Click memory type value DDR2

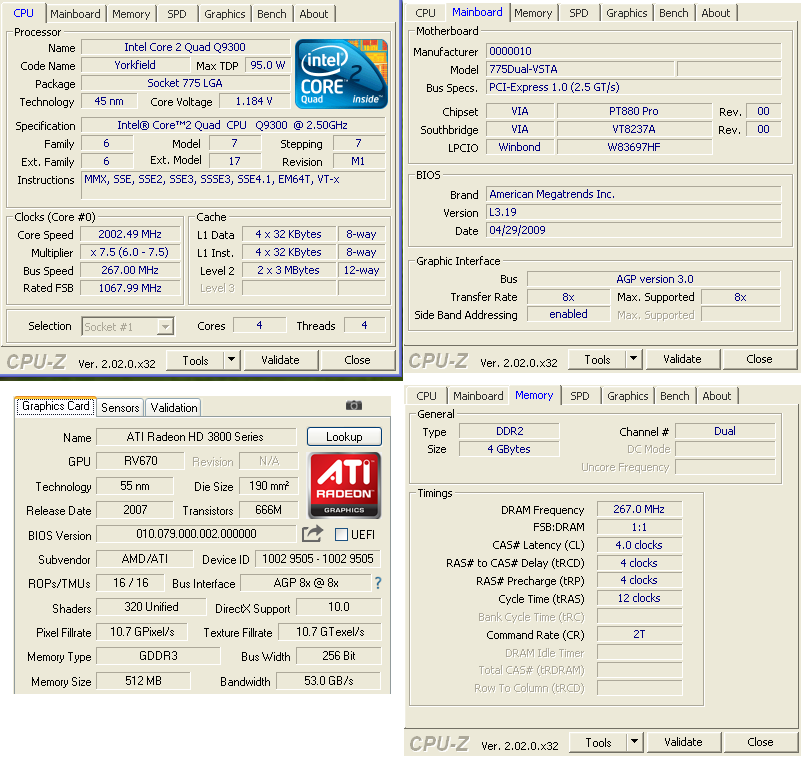pyautogui.click(x=509, y=431)
